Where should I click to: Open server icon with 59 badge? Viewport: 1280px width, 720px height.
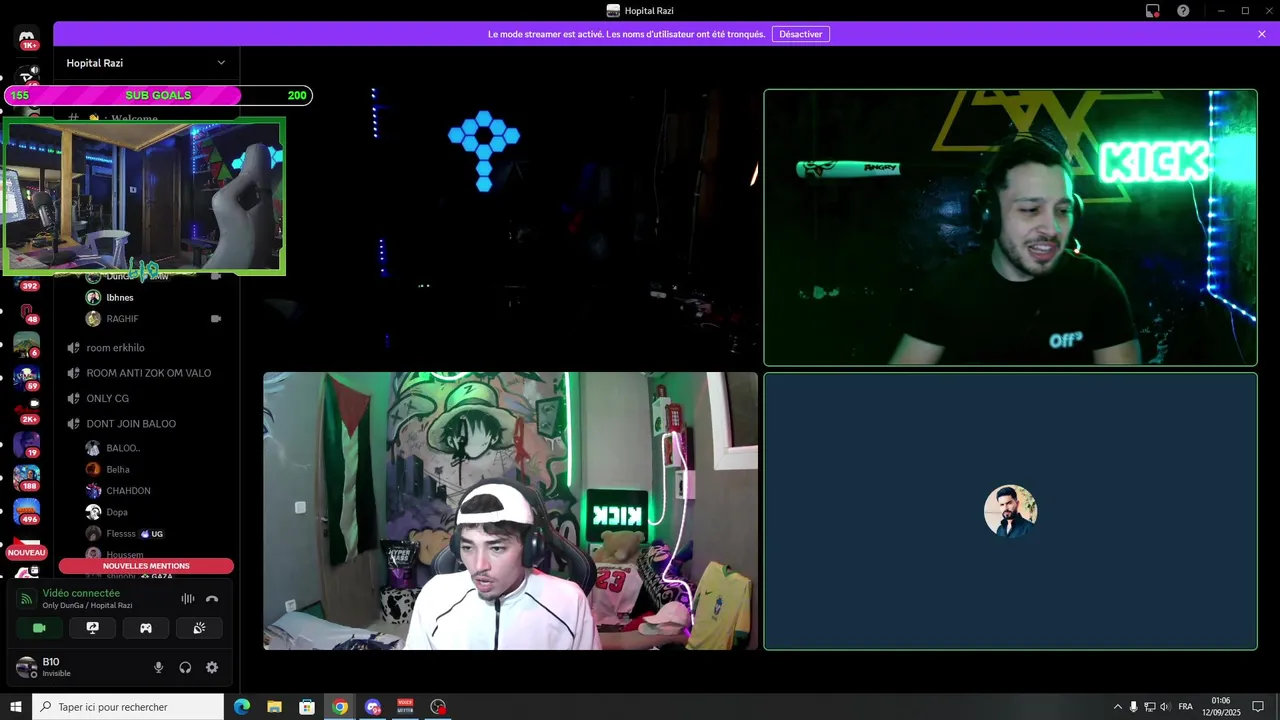tap(27, 378)
